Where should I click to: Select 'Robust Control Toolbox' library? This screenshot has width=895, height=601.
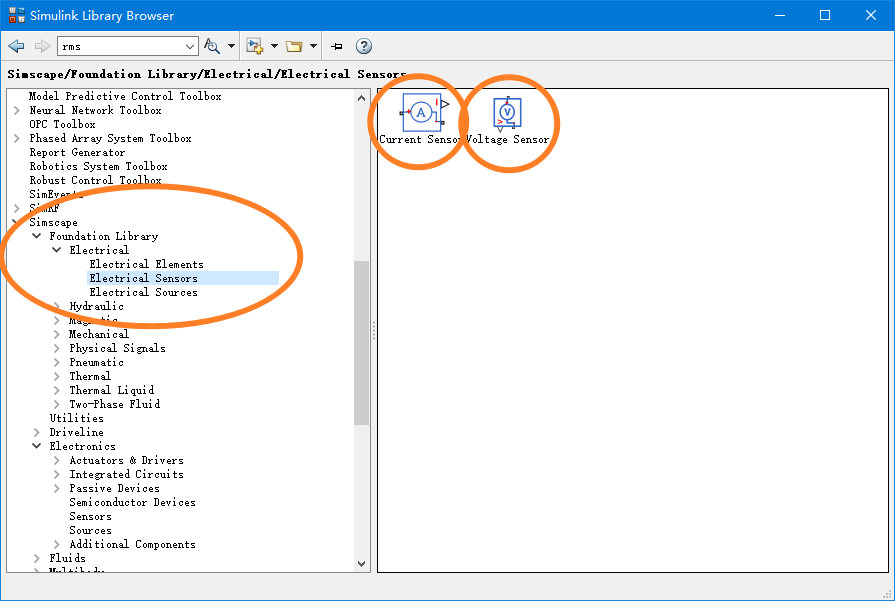pyautogui.click(x=95, y=180)
